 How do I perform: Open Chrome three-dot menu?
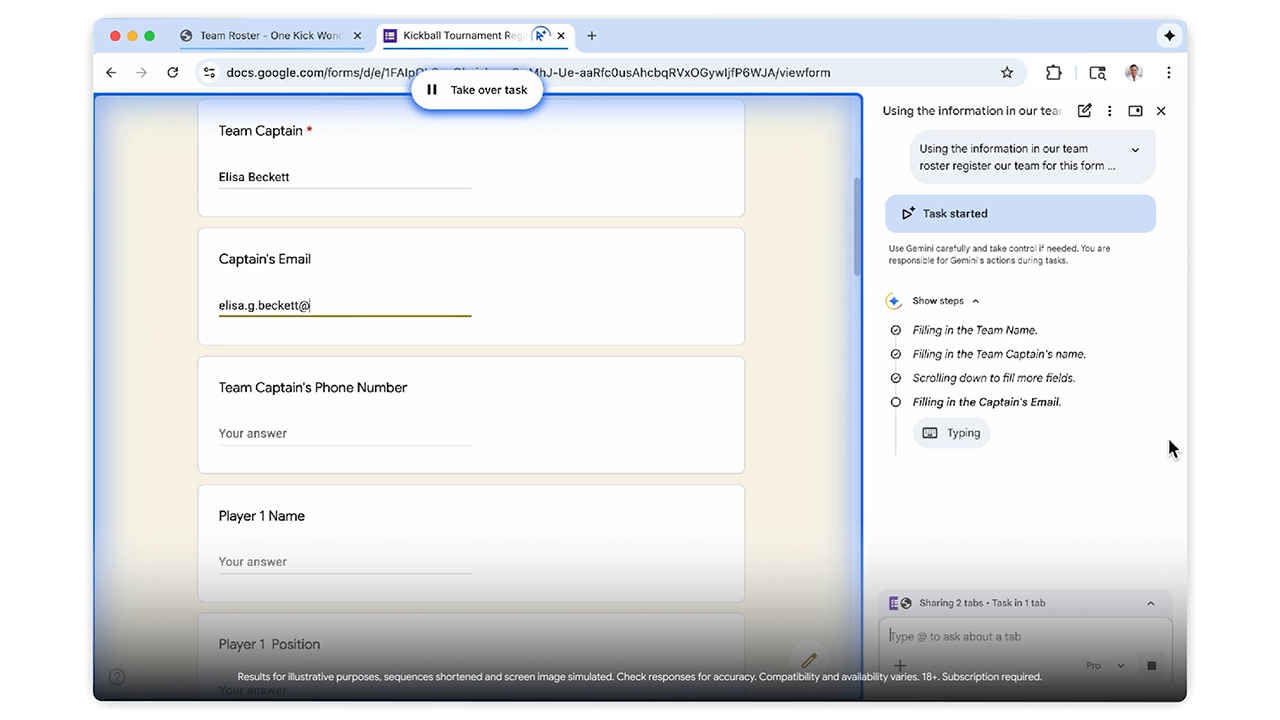click(x=1168, y=73)
